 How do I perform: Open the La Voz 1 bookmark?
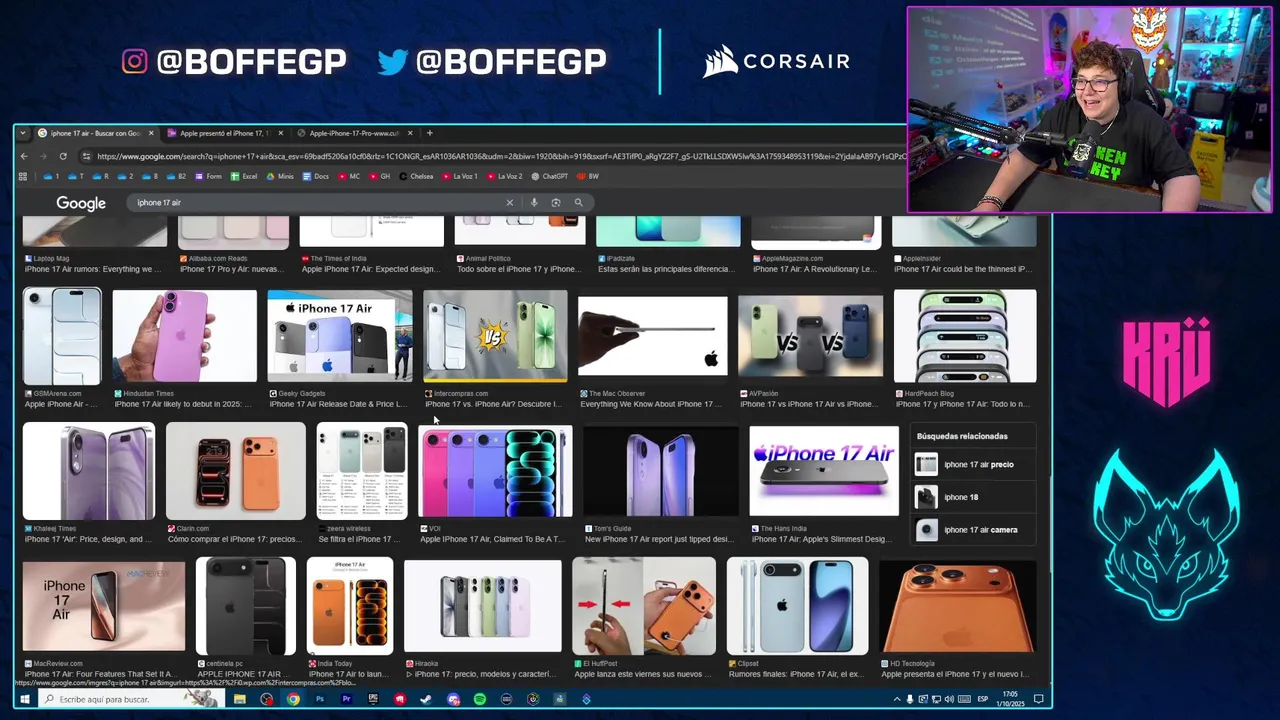[x=459, y=176]
